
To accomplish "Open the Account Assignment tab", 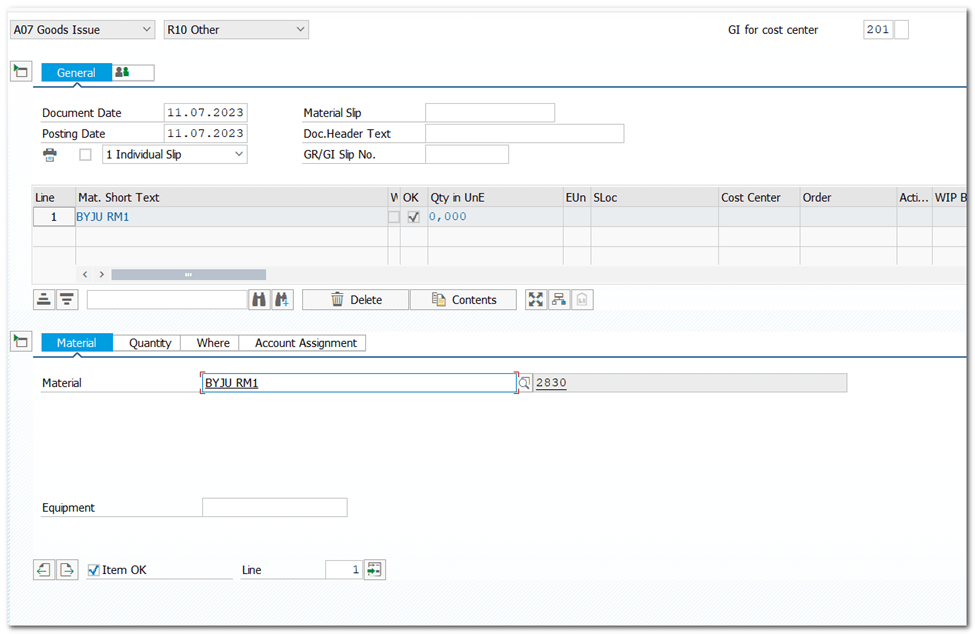I will [x=305, y=343].
